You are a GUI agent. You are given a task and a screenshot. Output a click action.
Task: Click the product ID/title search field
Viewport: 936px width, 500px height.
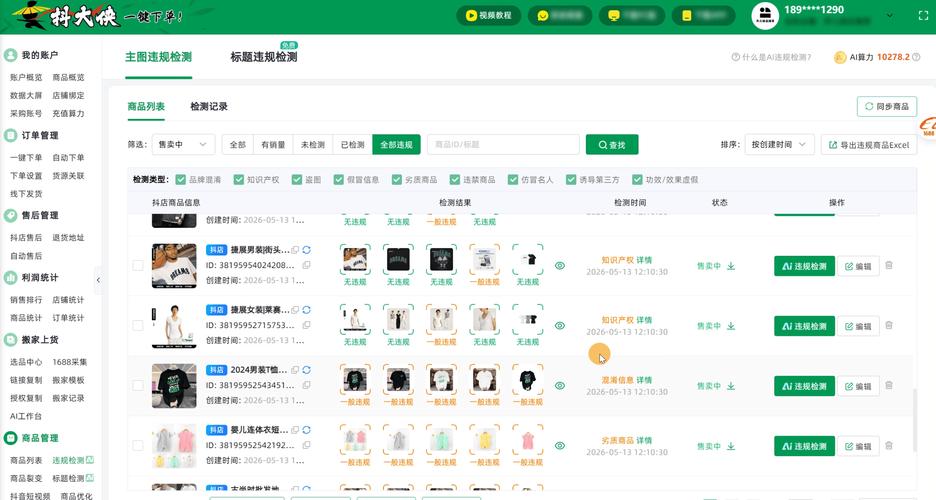coord(503,144)
